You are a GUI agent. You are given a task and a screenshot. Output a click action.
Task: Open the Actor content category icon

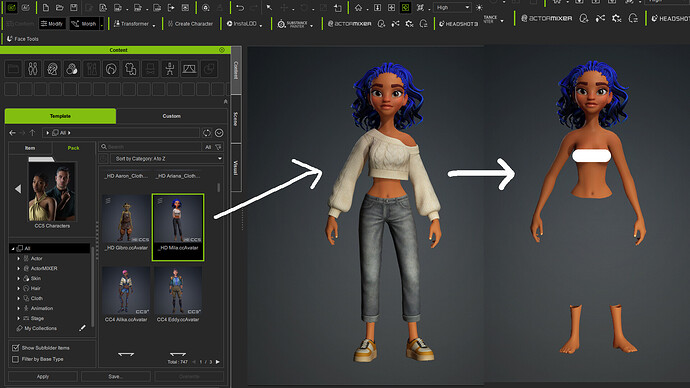[x=33, y=69]
